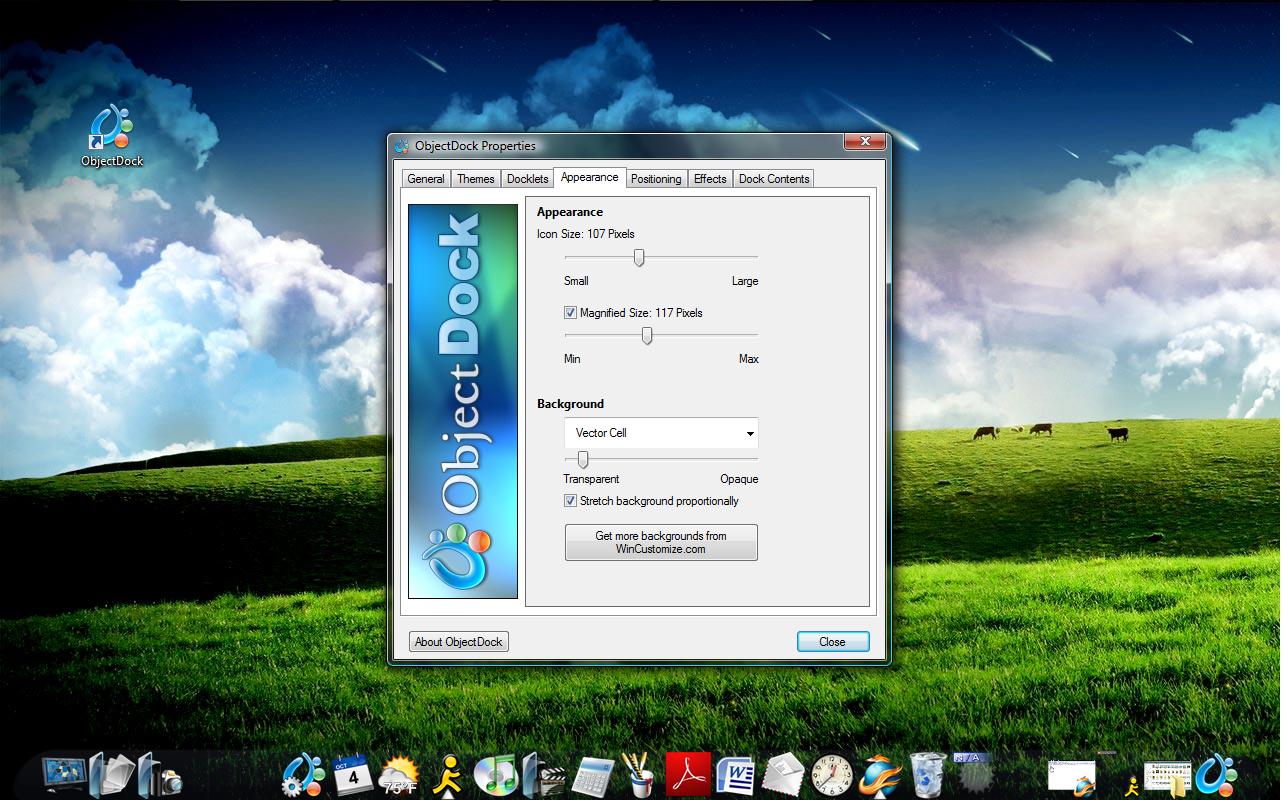Switch to the browser window thumbnail in dock
The height and width of the screenshot is (800, 1282).
[x=1071, y=777]
